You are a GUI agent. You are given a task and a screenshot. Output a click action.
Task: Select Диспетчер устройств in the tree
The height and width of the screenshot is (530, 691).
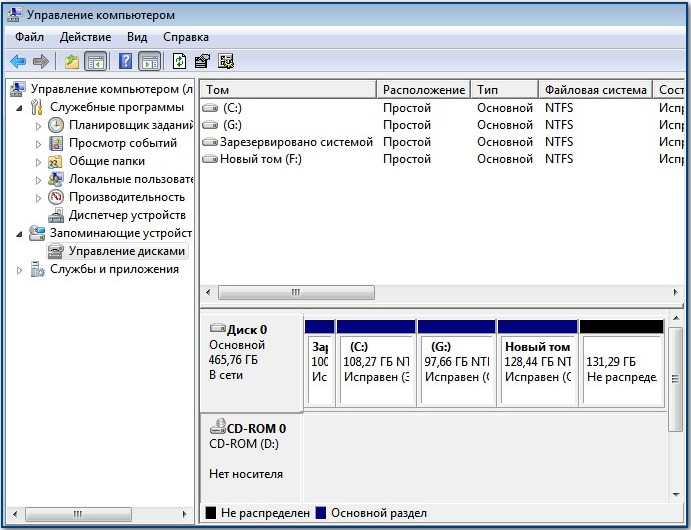coord(126,215)
